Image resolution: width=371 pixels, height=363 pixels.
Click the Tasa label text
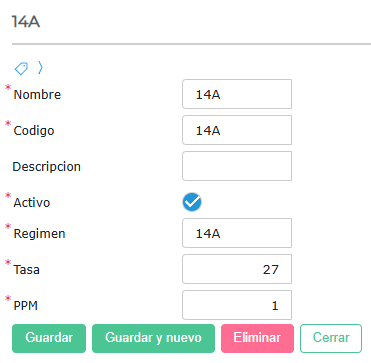tap(27, 270)
